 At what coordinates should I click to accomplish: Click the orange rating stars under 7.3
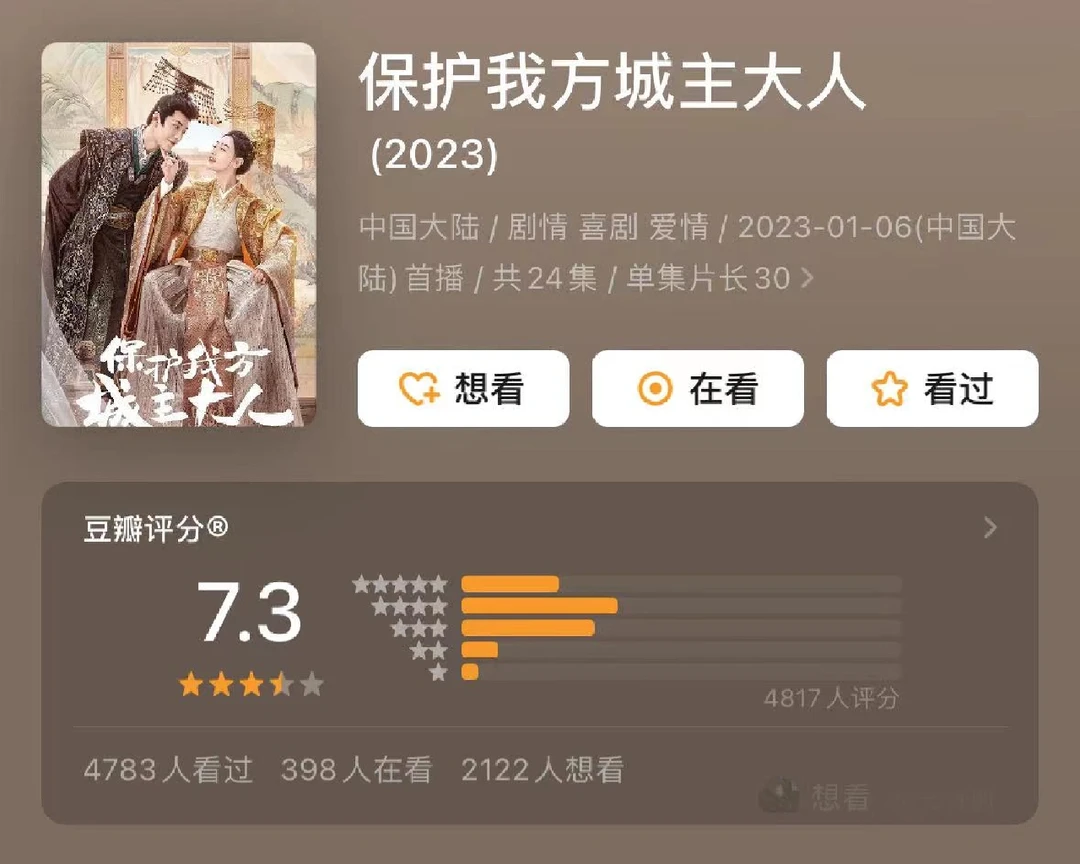click(251, 685)
